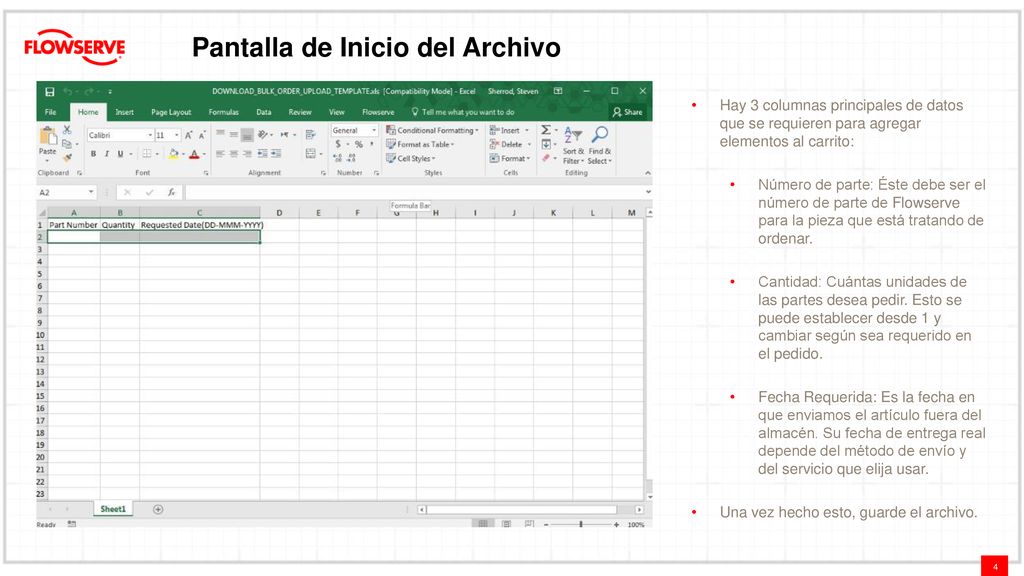1024x576 pixels.
Task: Expand the Name Box A2 dropdown
Action: click(91, 192)
